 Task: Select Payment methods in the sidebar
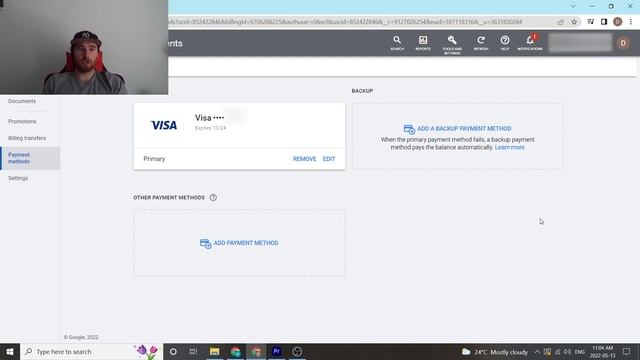(30, 158)
